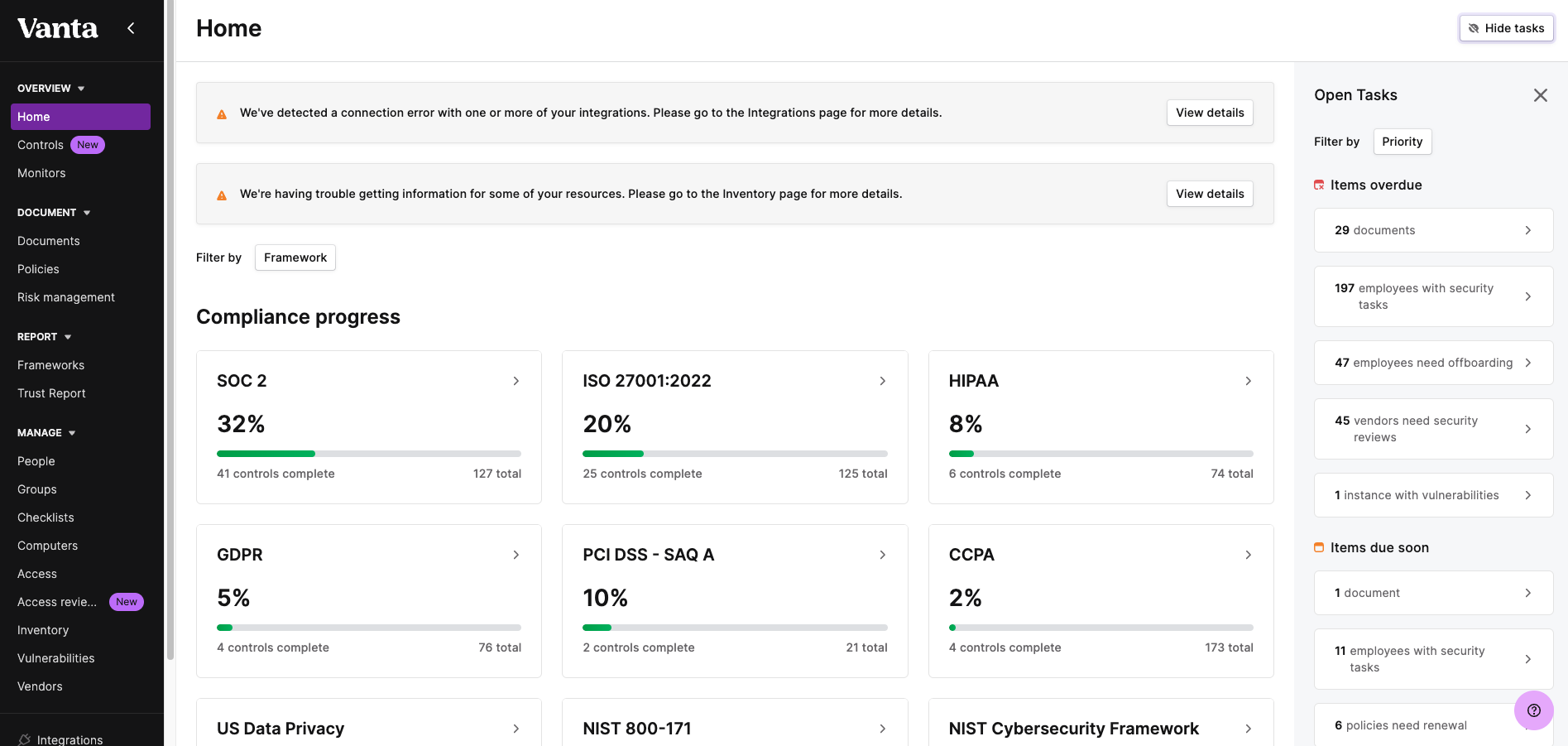Open People page

coord(36,461)
